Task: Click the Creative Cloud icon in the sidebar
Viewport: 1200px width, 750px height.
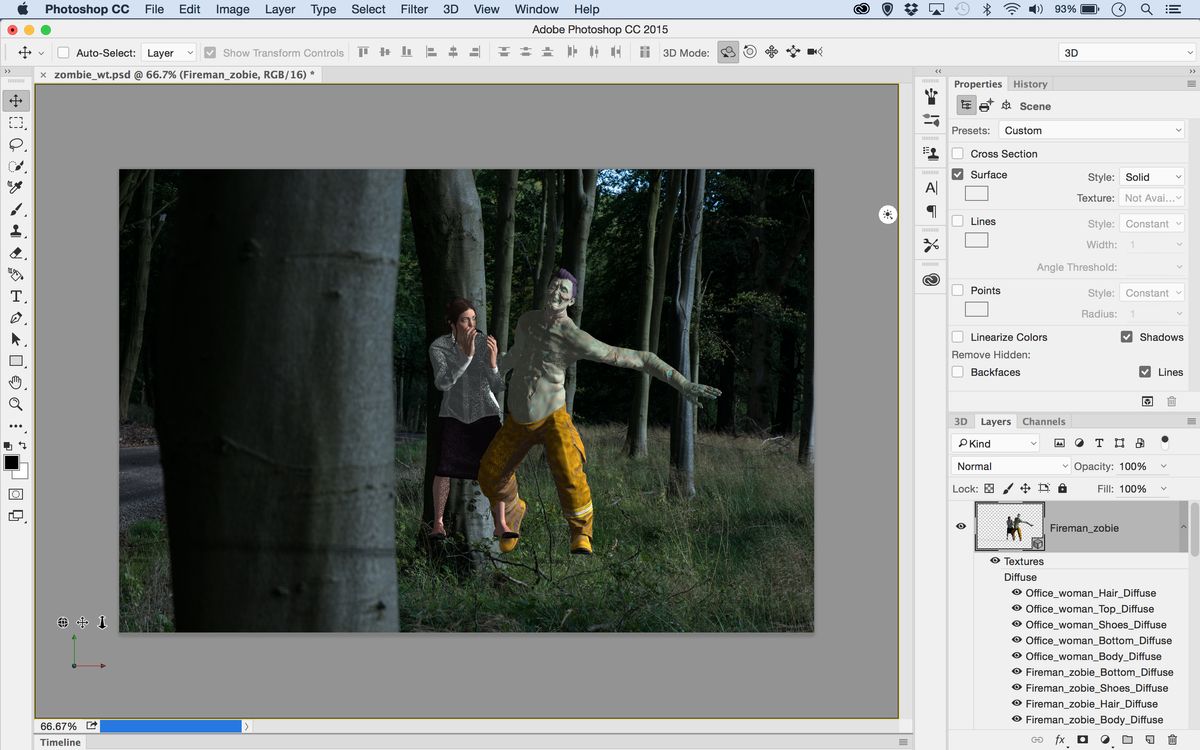Action: [930, 279]
